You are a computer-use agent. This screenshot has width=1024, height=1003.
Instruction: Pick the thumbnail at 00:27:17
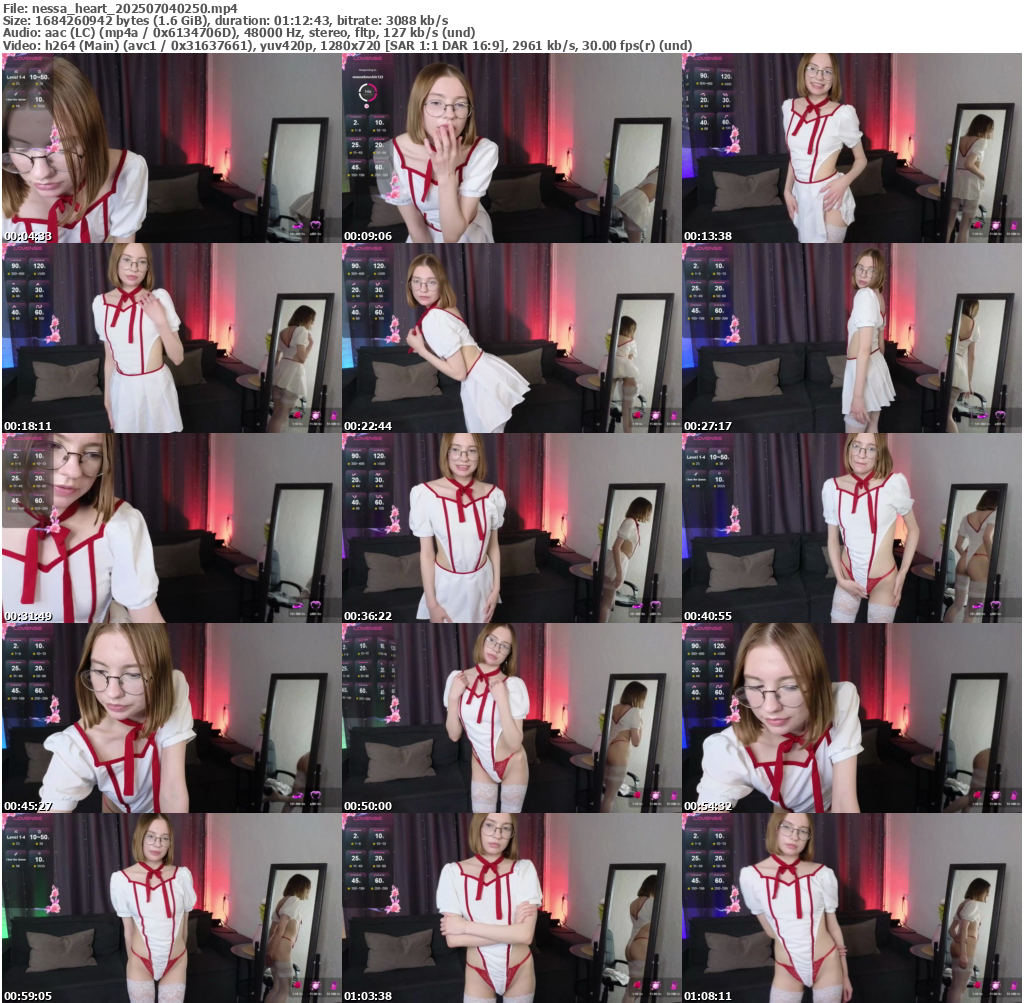coord(852,338)
